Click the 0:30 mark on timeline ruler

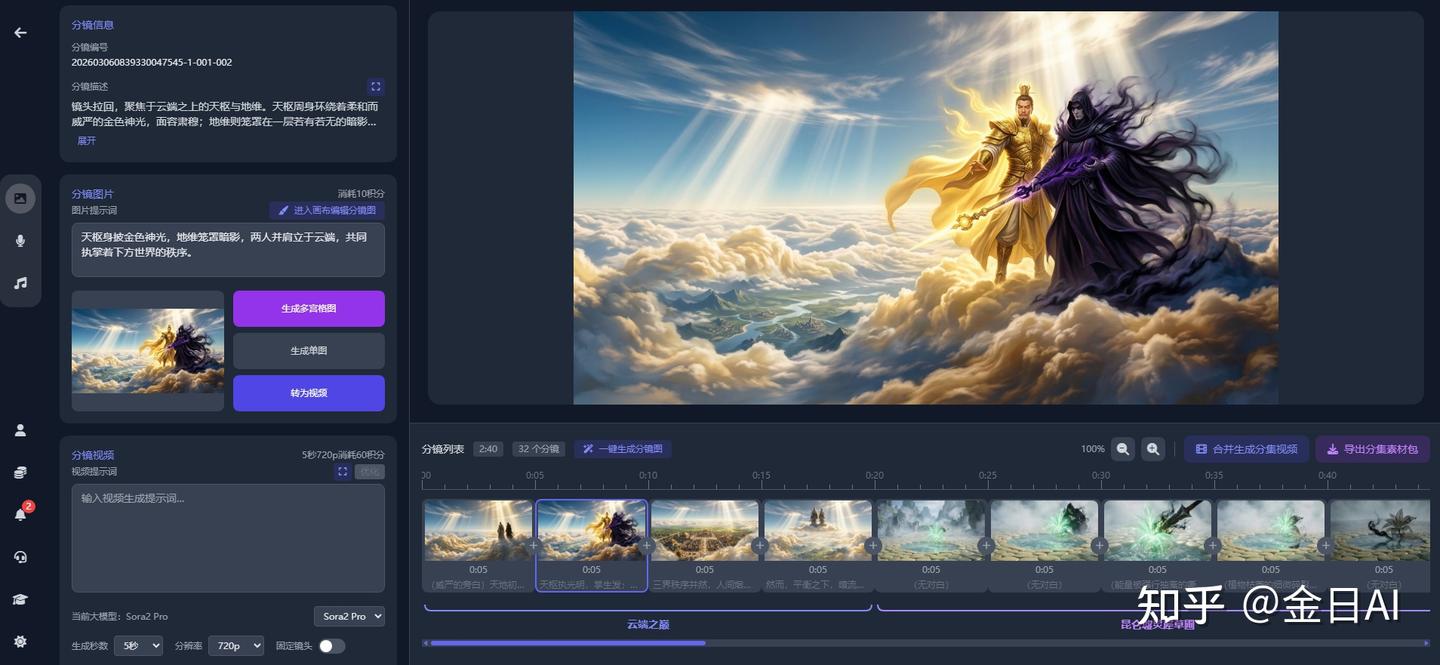(1101, 476)
